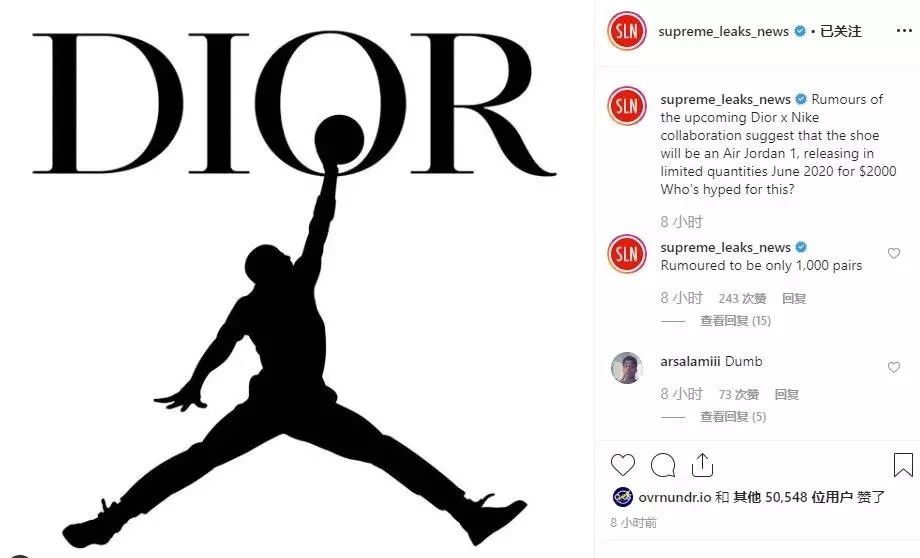Like the 'Rumoured to be only 1,000 pairs' comment

tap(894, 253)
